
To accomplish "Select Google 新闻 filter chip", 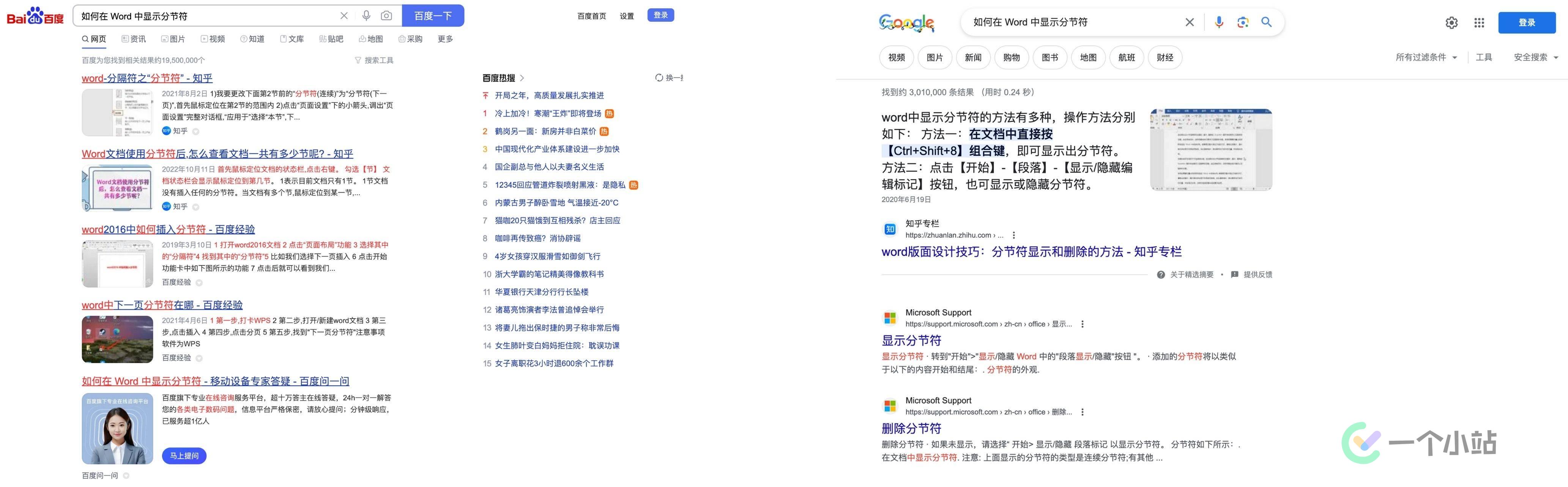I will (x=973, y=58).
